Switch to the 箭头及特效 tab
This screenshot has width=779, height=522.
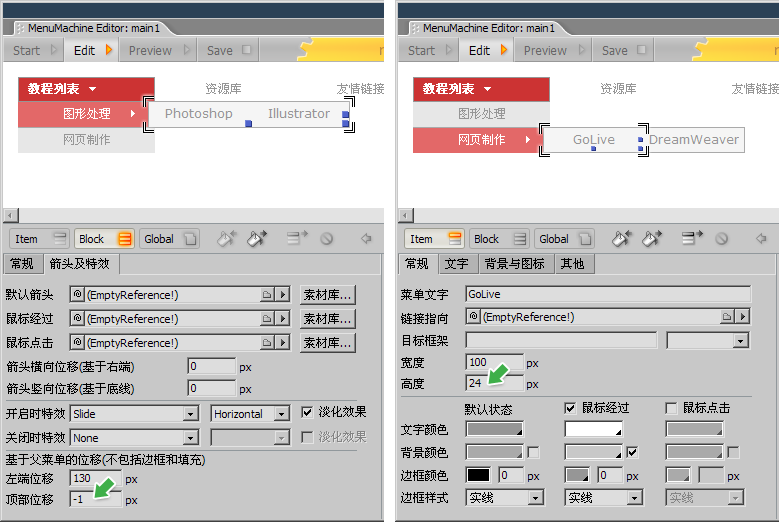click(x=79, y=264)
